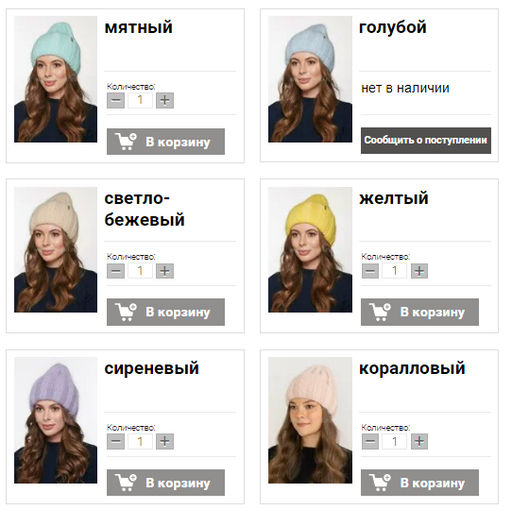This screenshot has height=525, width=512.
Task: Click plus icon for коралловый hat
Action: tap(419, 441)
